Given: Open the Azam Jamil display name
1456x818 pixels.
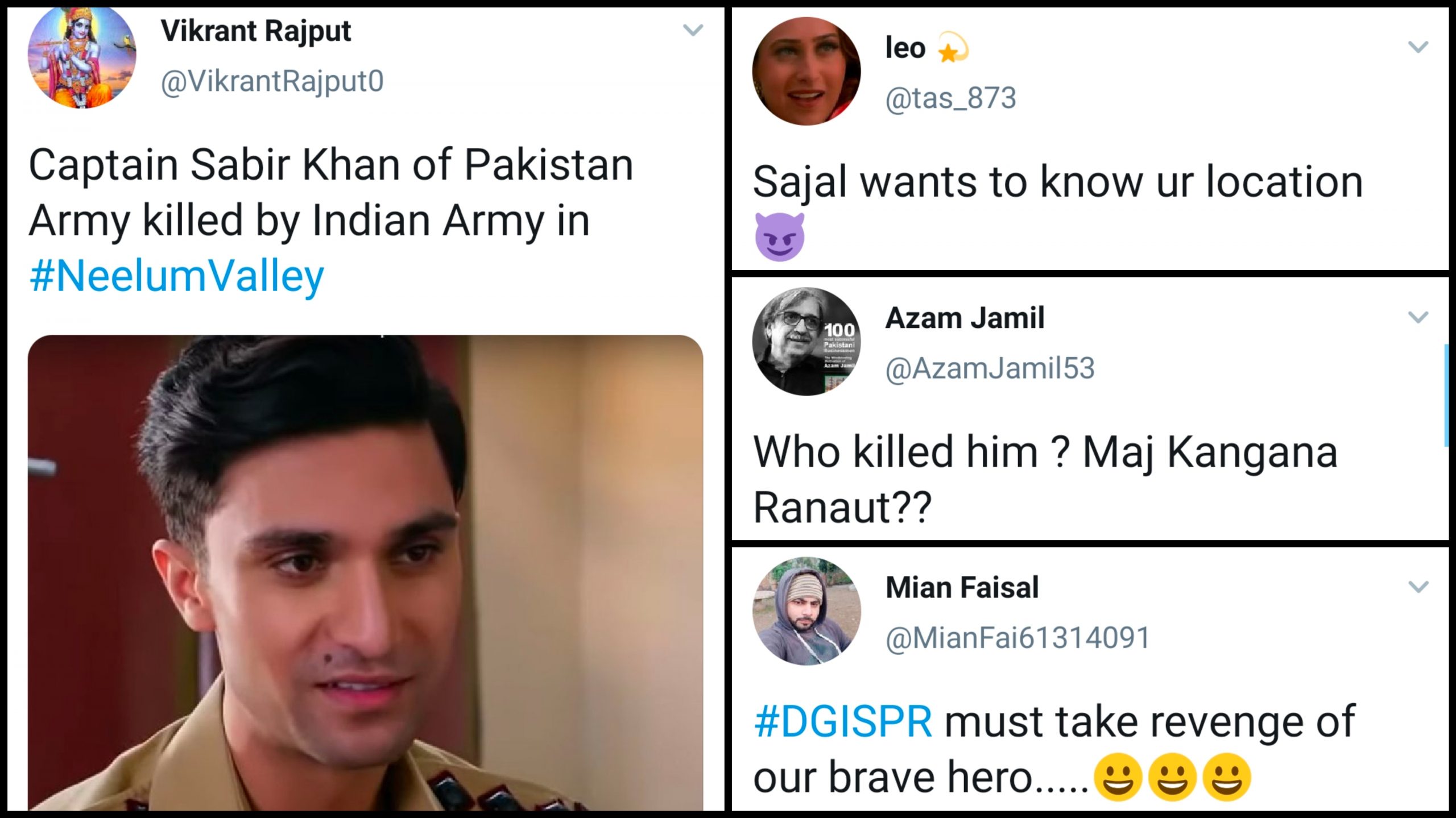Looking at the screenshot, I should pyautogui.click(x=965, y=318).
